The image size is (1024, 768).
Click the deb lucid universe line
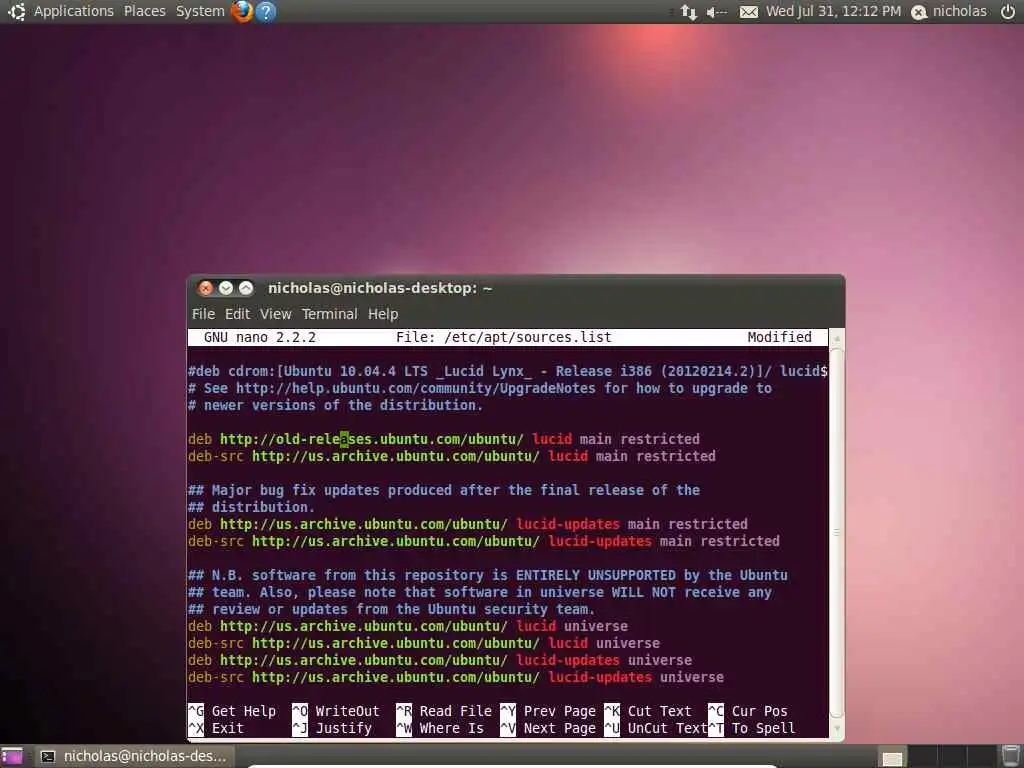(x=408, y=626)
